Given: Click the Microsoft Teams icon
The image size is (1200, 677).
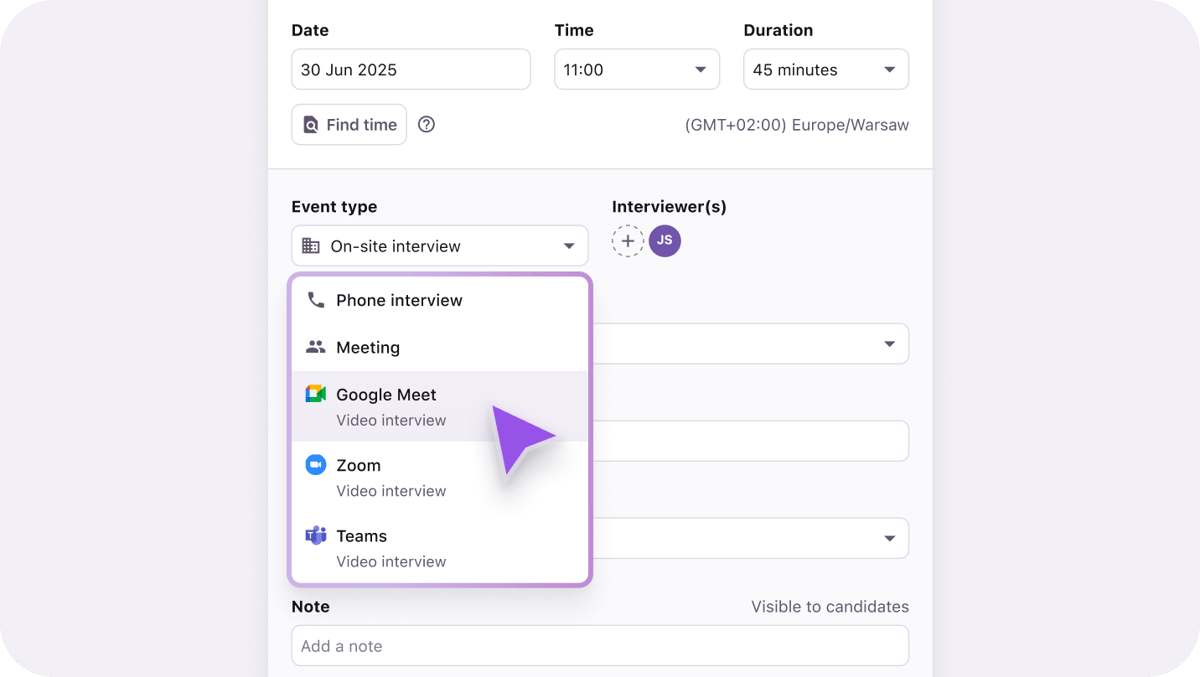Looking at the screenshot, I should [x=315, y=536].
